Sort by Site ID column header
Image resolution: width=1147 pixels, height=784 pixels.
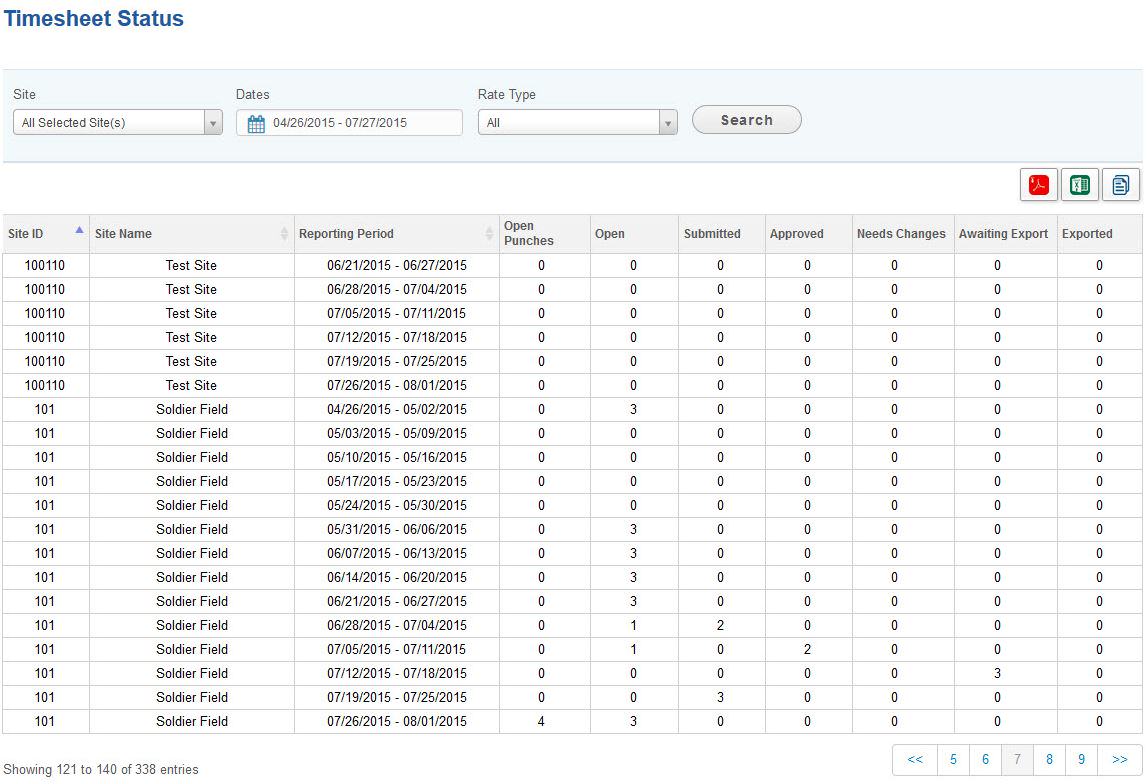(46, 234)
